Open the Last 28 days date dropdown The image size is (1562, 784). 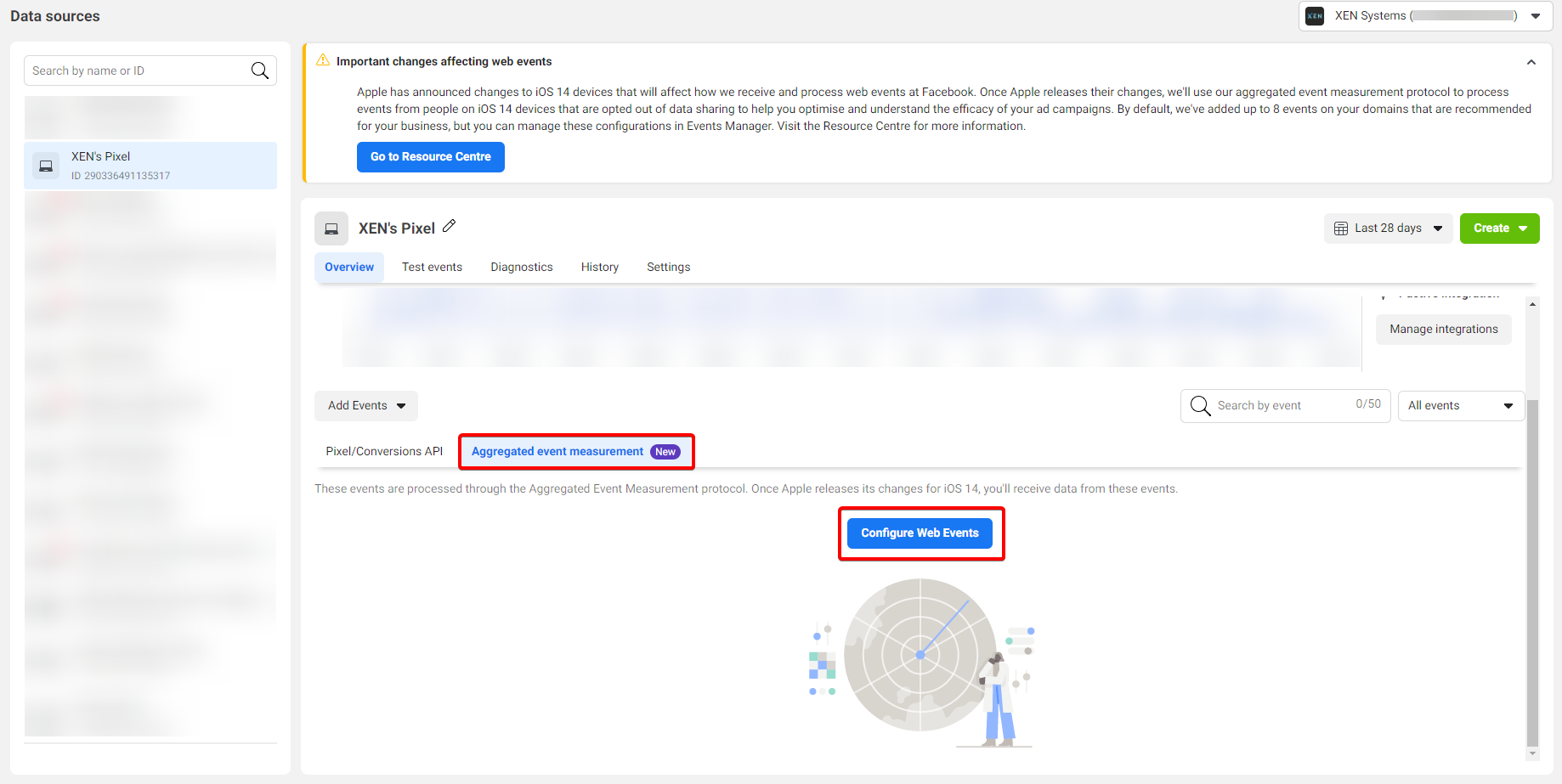click(x=1387, y=228)
